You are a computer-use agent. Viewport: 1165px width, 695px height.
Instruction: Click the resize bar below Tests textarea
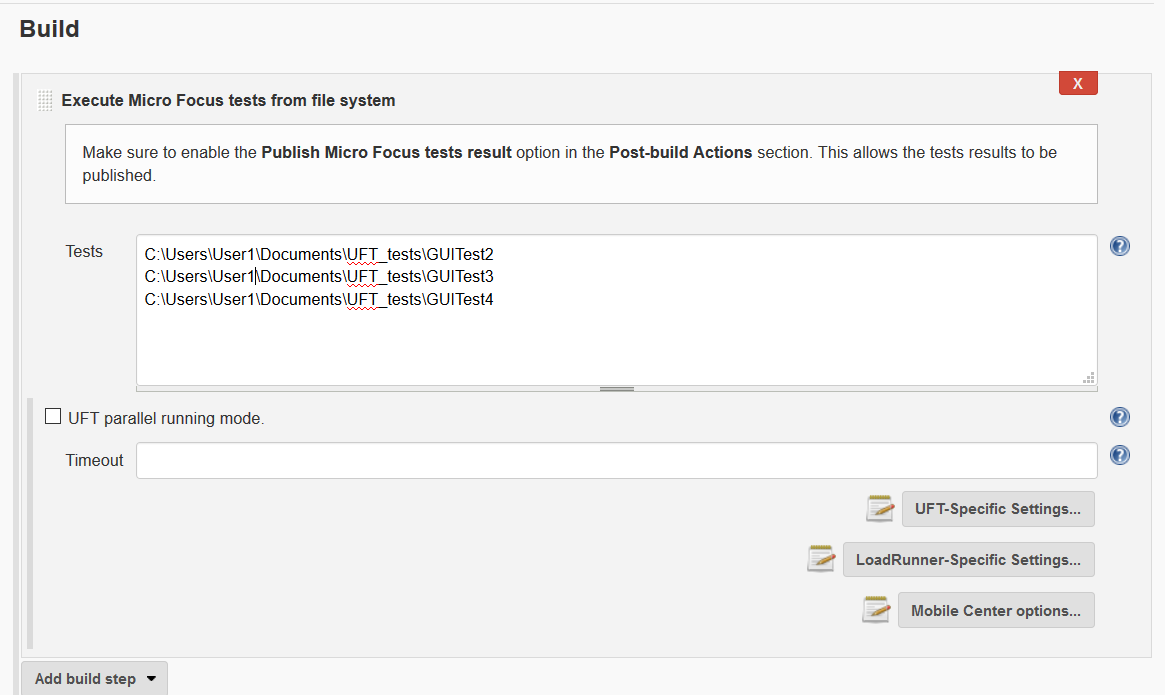pos(617,389)
